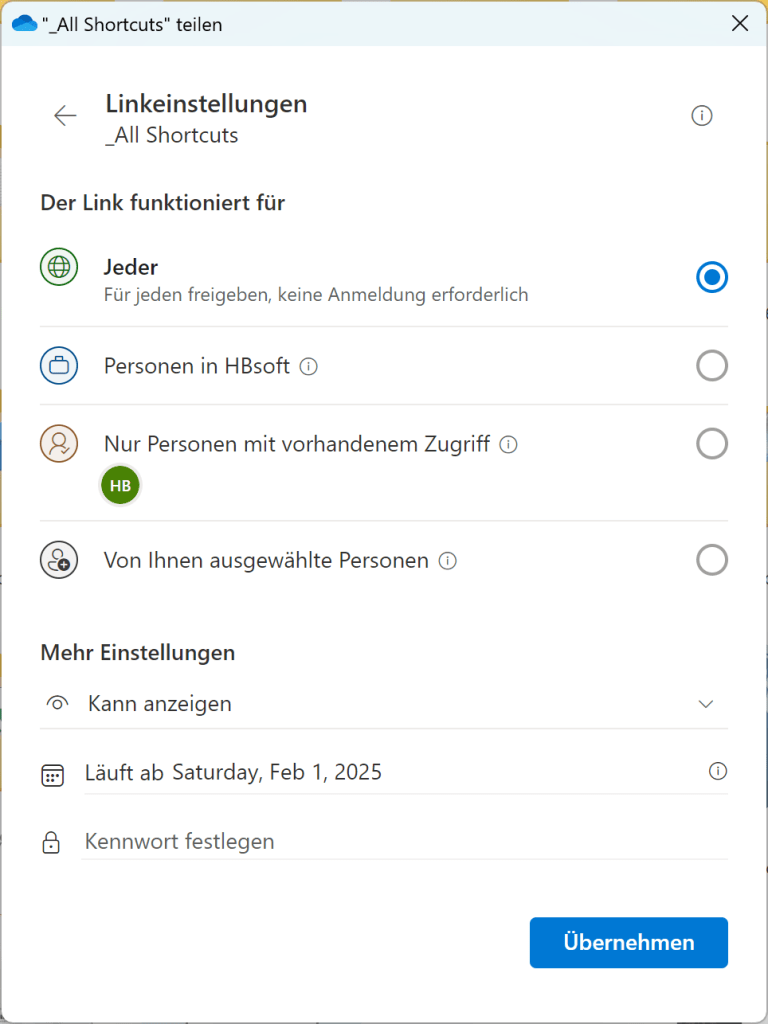
Task: Click the Saturday, Feb 1, 2025 date link
Action: pos(278,772)
